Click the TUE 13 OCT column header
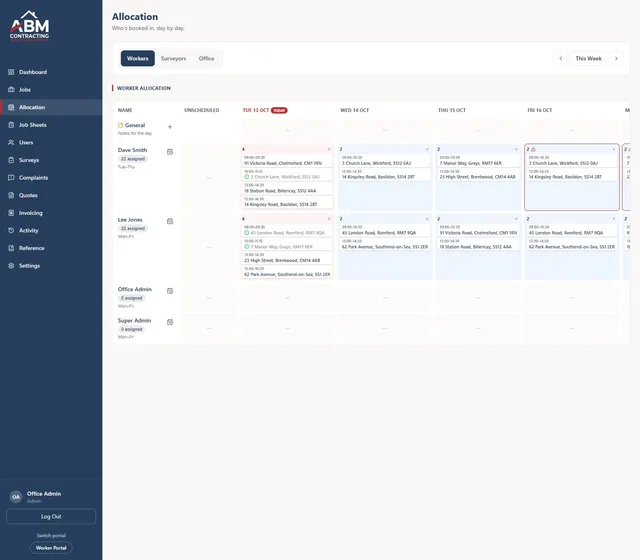Viewport: 640px width, 560px height. (x=256, y=110)
